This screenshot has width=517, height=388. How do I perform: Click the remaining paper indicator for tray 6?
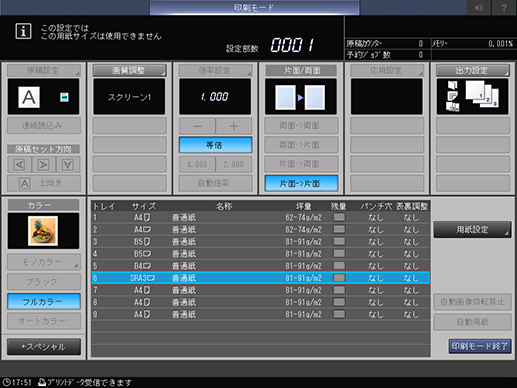(339, 278)
